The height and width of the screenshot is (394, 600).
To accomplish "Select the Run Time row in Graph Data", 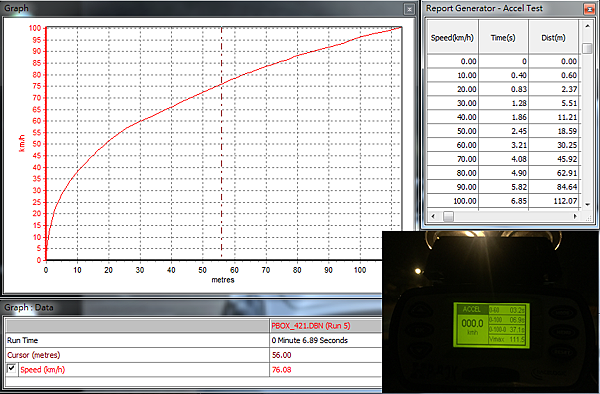I will pyautogui.click(x=194, y=340).
